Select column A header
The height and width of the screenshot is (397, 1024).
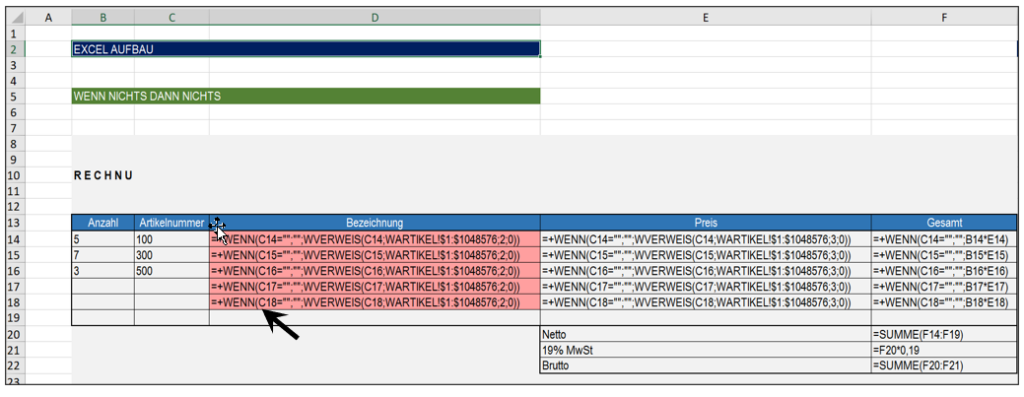click(x=48, y=18)
